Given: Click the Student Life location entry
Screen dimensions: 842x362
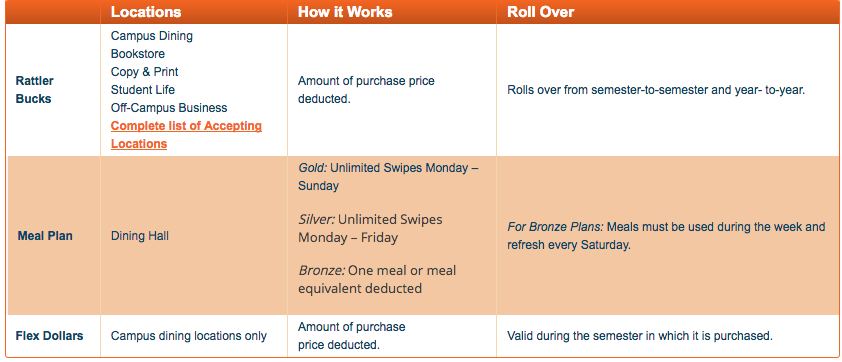Looking at the screenshot, I should (x=142, y=90).
